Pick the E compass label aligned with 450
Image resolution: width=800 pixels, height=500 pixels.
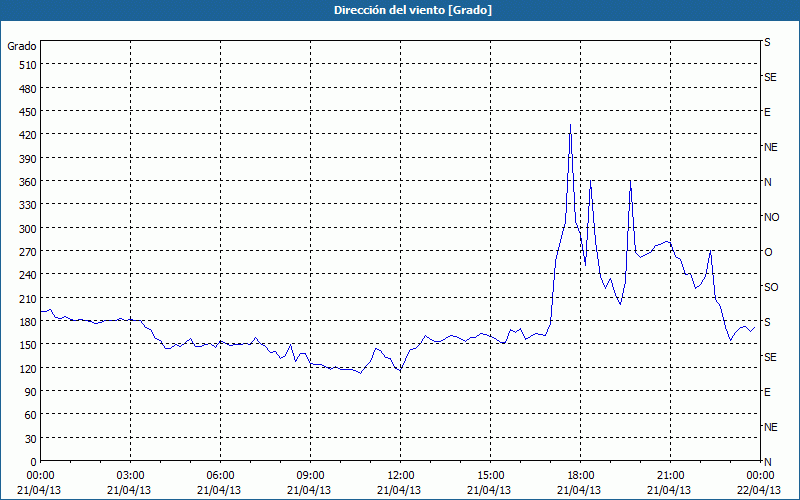click(767, 112)
